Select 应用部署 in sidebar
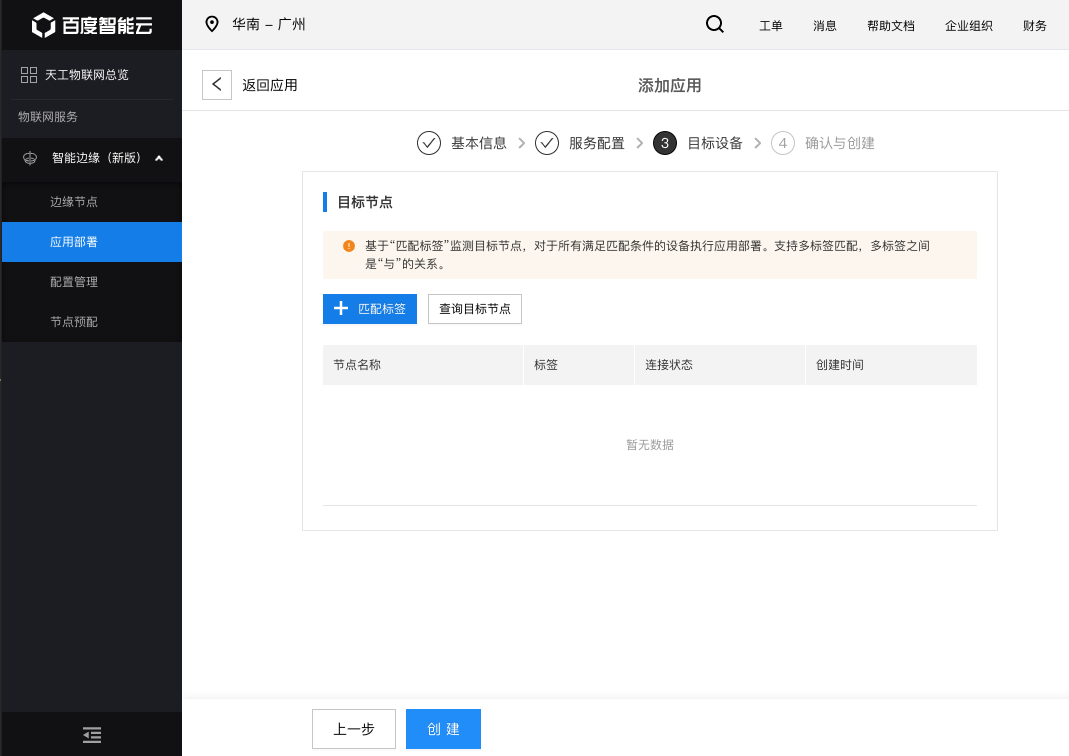Screen dimensions: 1069x756 [92, 242]
